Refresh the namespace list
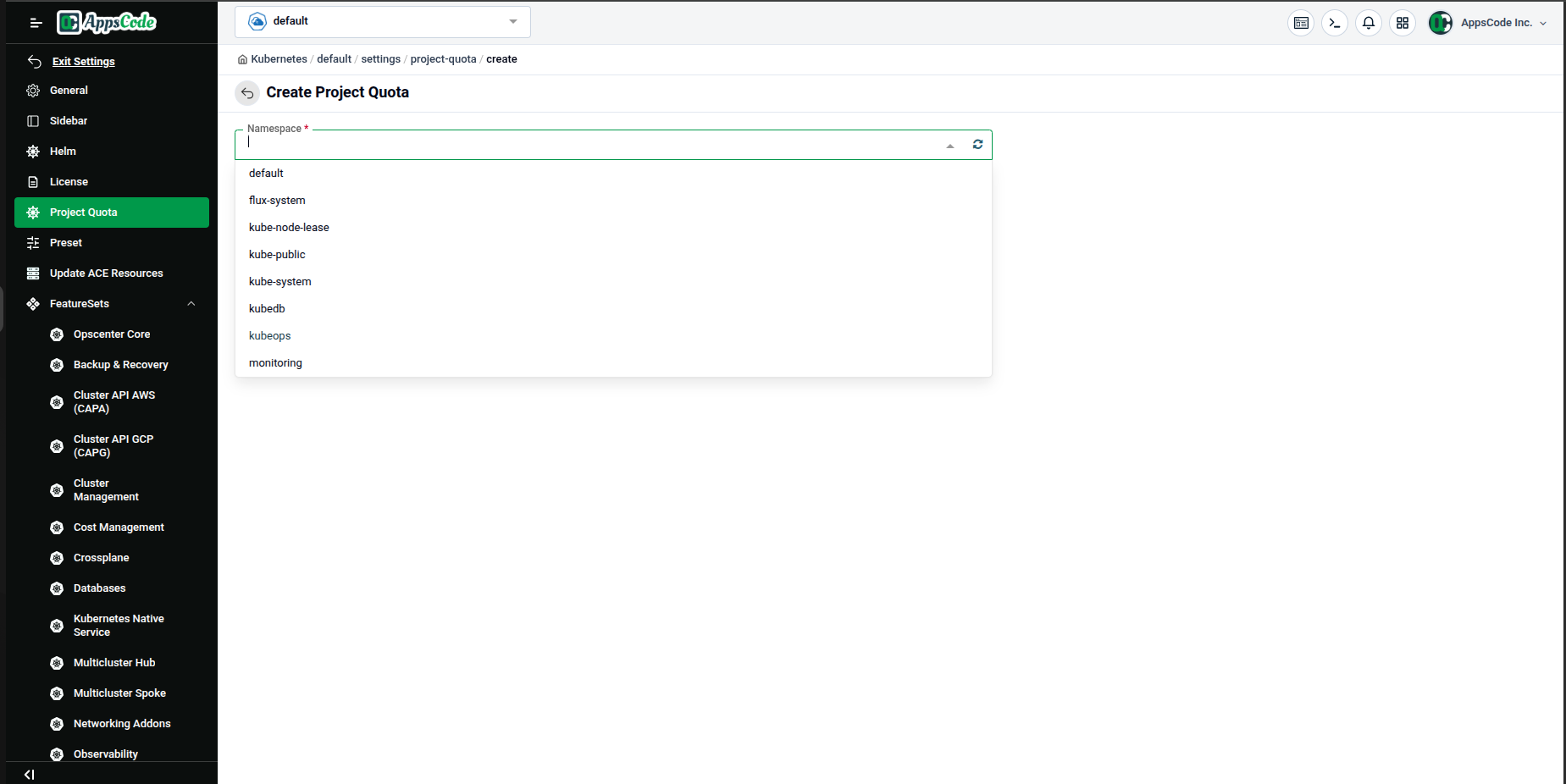Image resolution: width=1566 pixels, height=784 pixels. tap(977, 144)
